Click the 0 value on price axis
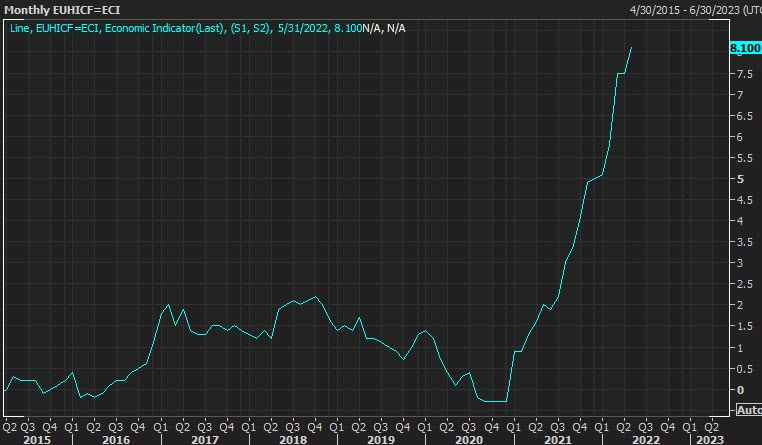This screenshot has width=762, height=445. (x=740, y=389)
